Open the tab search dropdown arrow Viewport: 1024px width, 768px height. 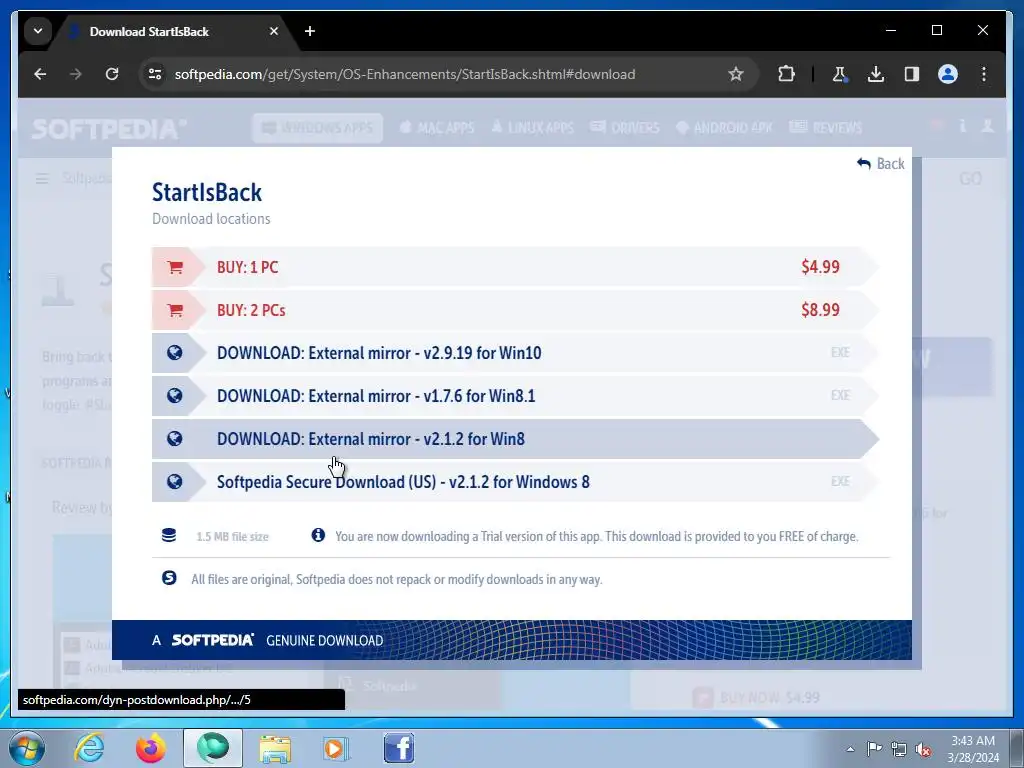[x=38, y=31]
